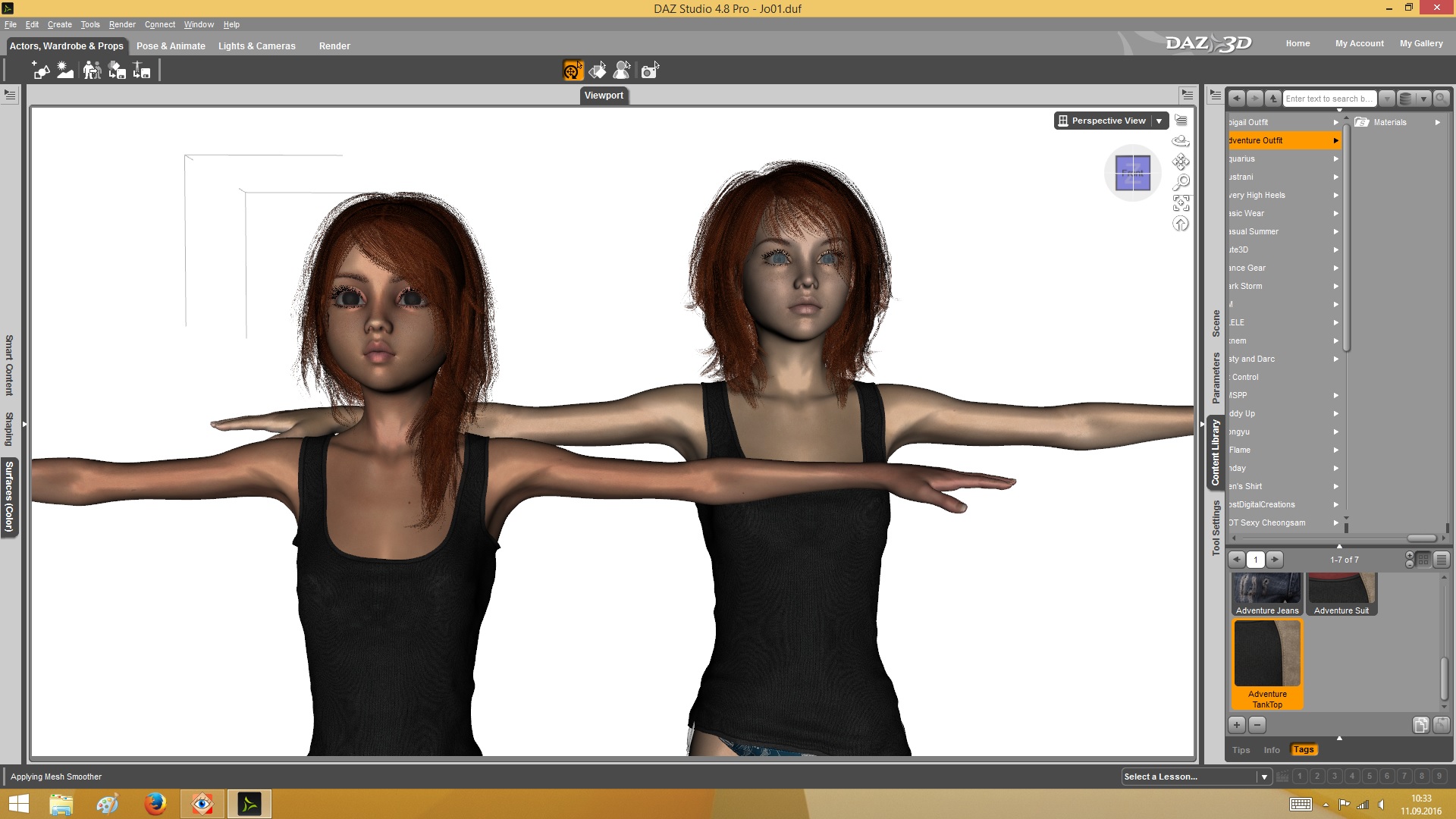Viewport: 1456px width, 819px height.
Task: Select the viewport pan icon
Action: coord(1181,162)
